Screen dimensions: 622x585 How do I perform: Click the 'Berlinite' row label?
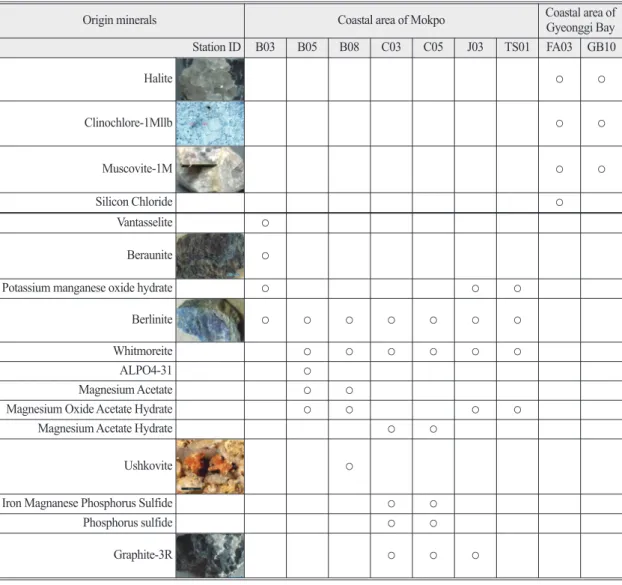(152, 319)
